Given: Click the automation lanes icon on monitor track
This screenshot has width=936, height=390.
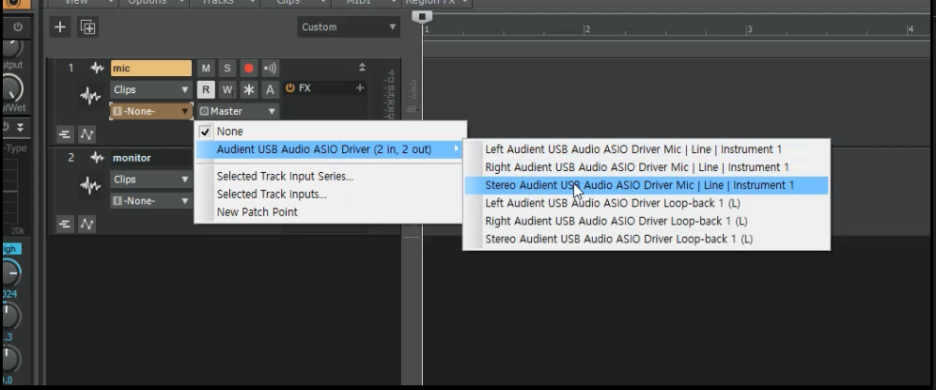Looking at the screenshot, I should [x=87, y=224].
